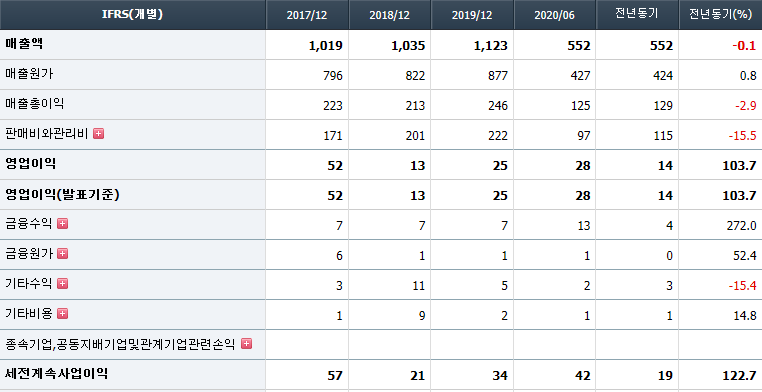The height and width of the screenshot is (392, 762).
Task: Click 매출액 change value -0.1
Action: (744, 46)
